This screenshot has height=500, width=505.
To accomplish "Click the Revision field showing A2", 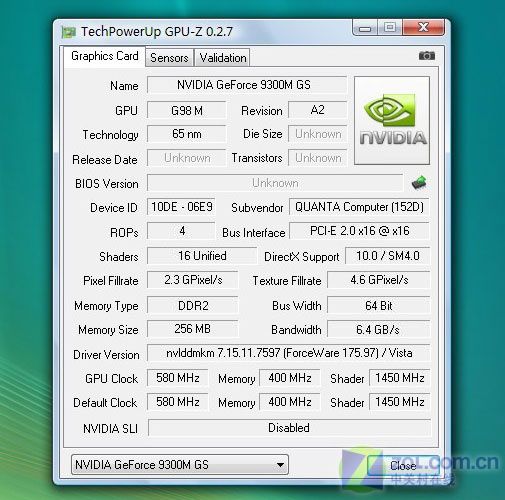I will (317, 110).
